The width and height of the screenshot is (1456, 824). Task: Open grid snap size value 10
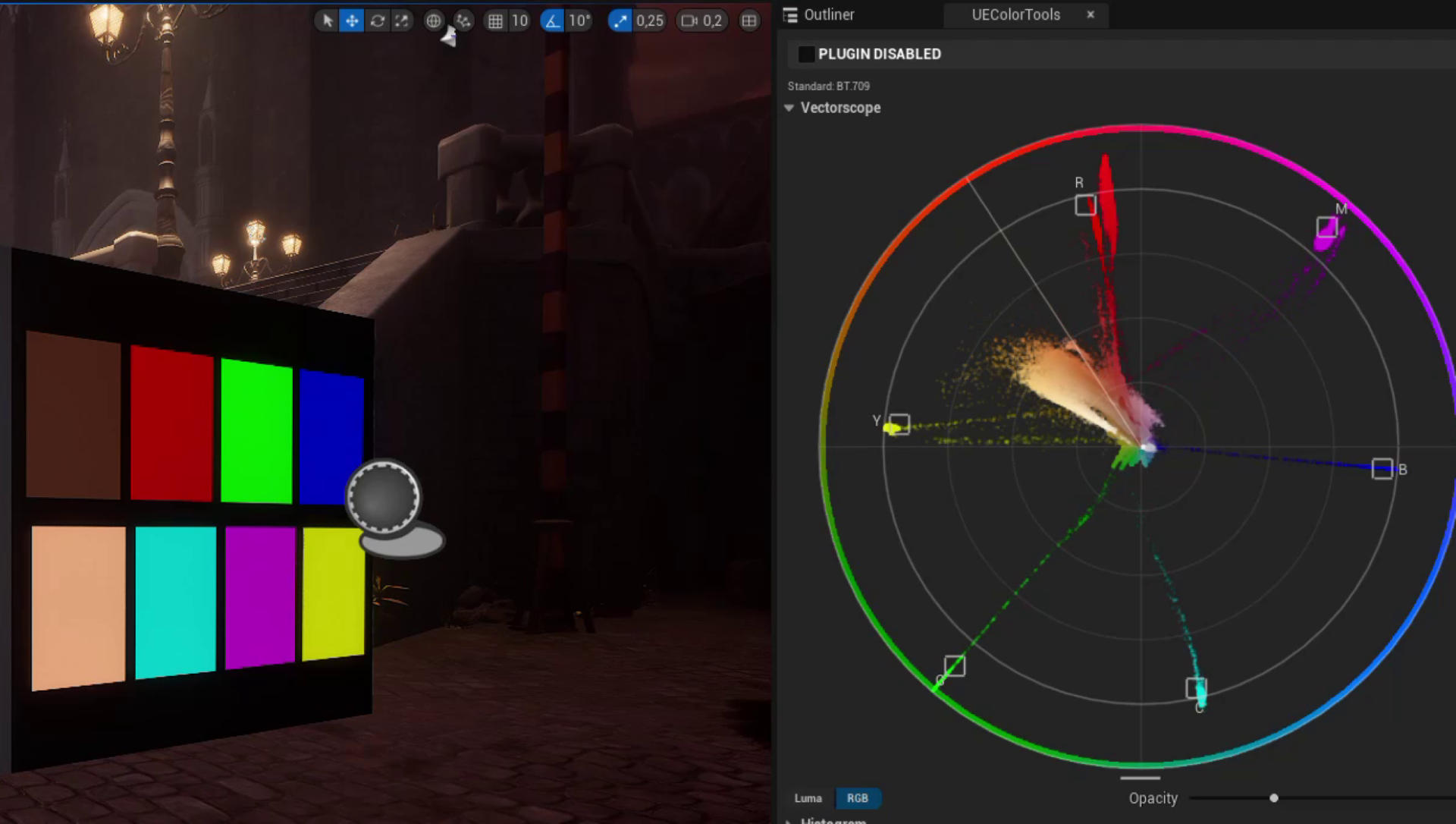pos(519,20)
